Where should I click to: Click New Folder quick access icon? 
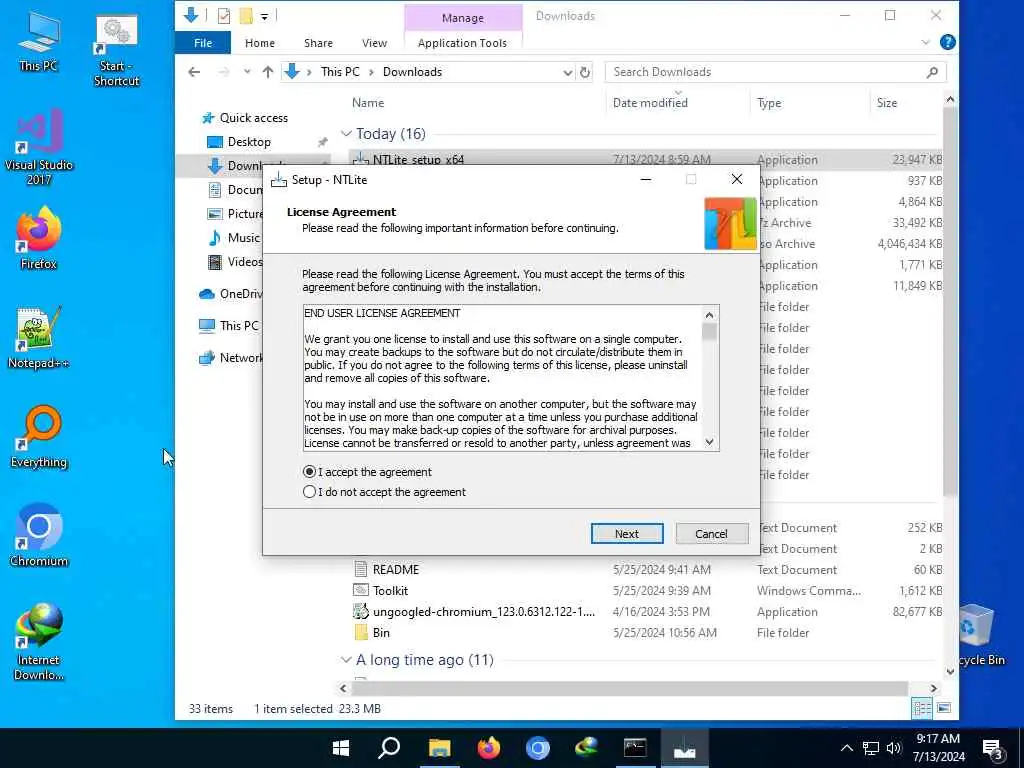coord(246,16)
